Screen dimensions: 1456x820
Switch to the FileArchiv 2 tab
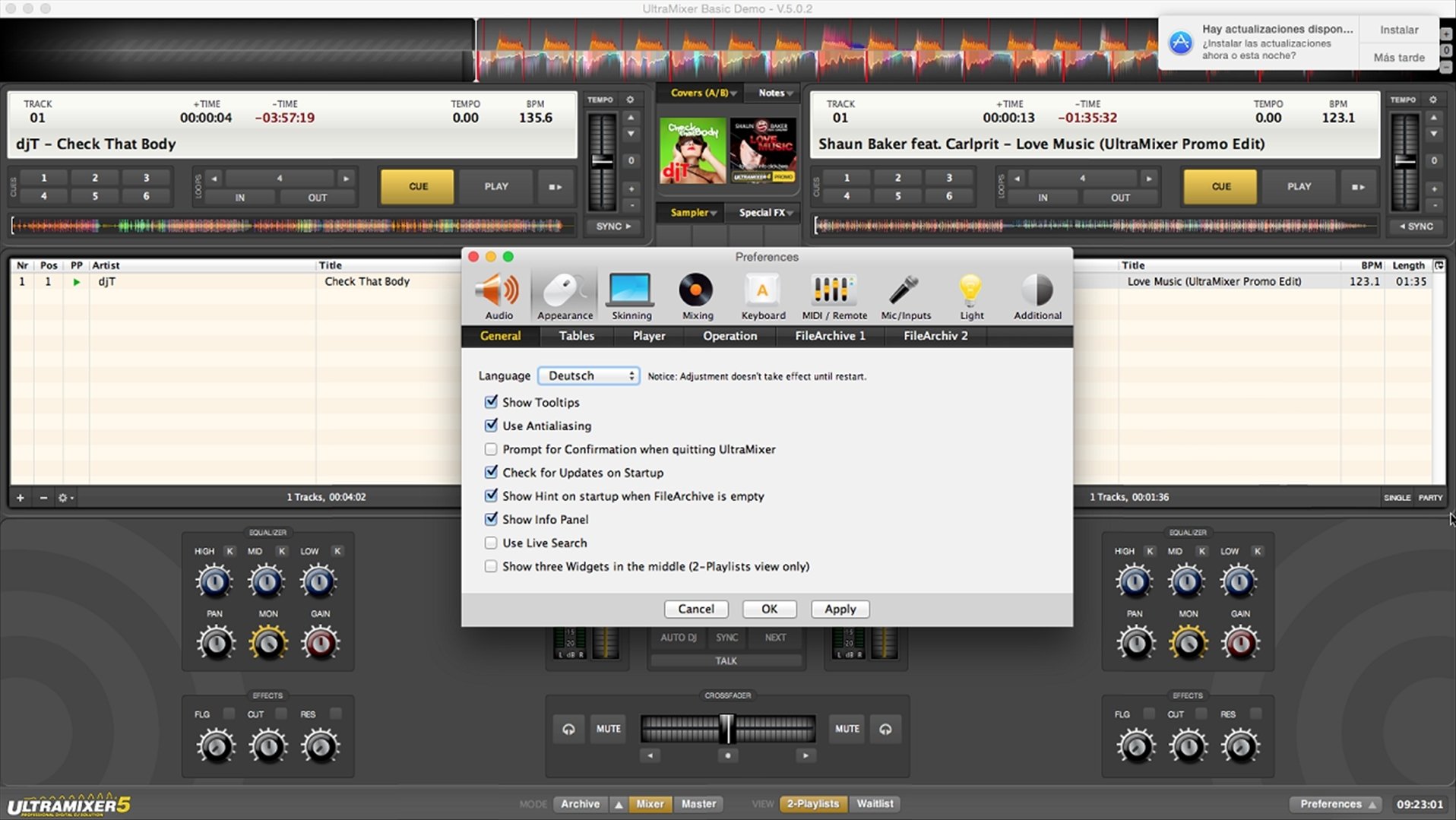tap(935, 336)
